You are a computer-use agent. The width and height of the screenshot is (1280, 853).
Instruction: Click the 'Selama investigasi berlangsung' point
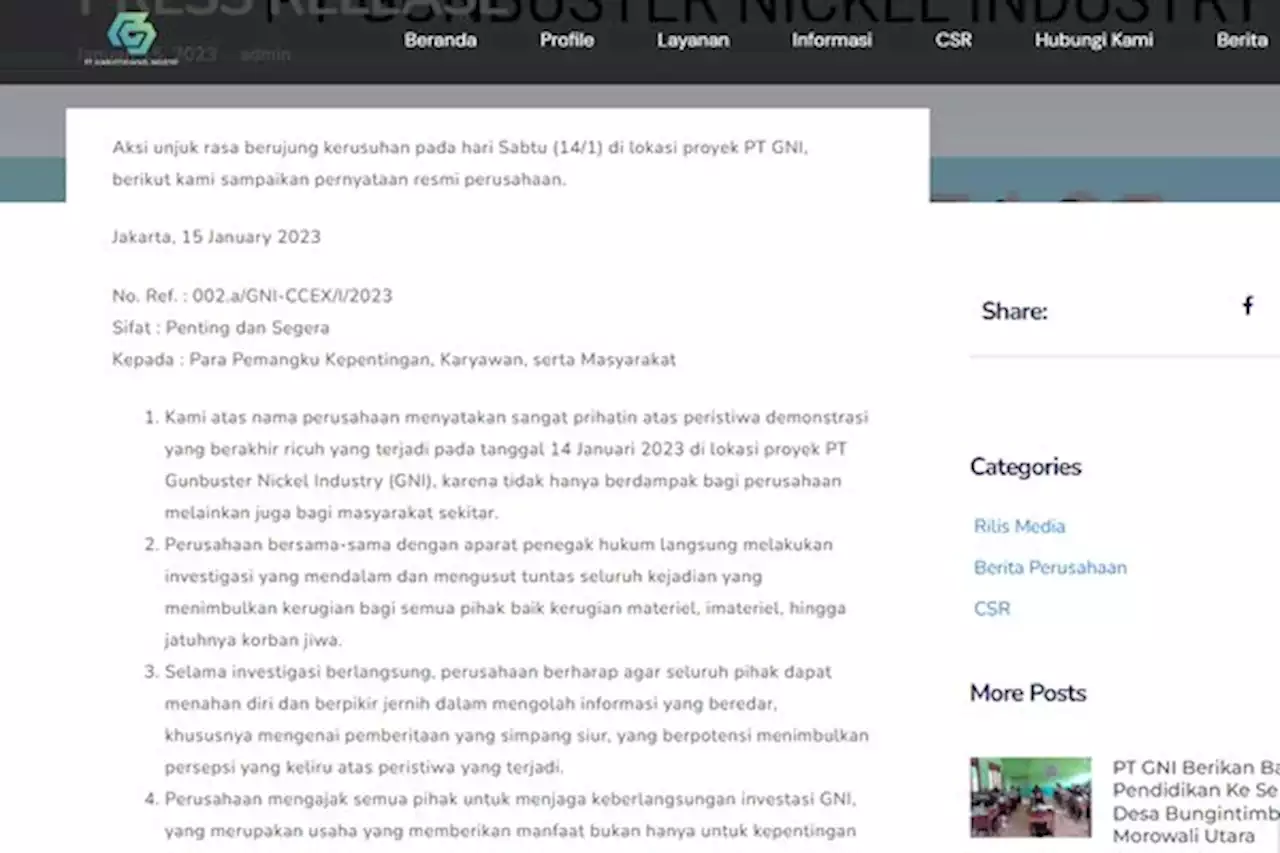(x=516, y=720)
